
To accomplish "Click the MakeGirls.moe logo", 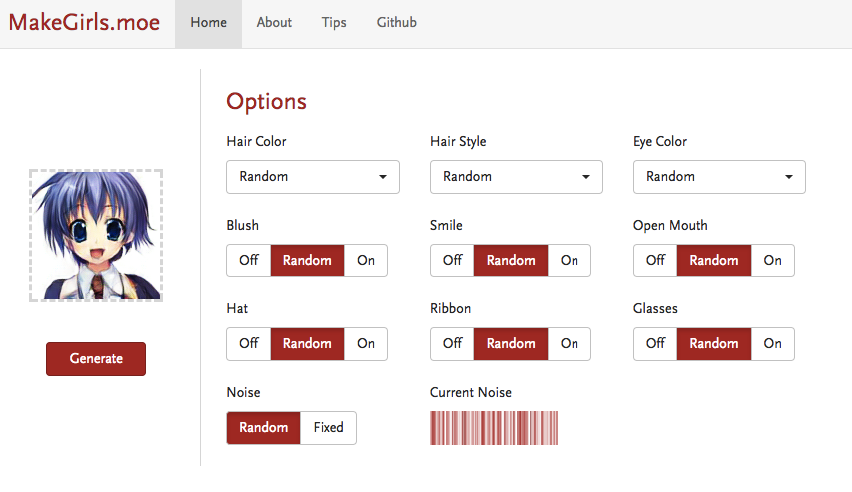I will point(84,22).
